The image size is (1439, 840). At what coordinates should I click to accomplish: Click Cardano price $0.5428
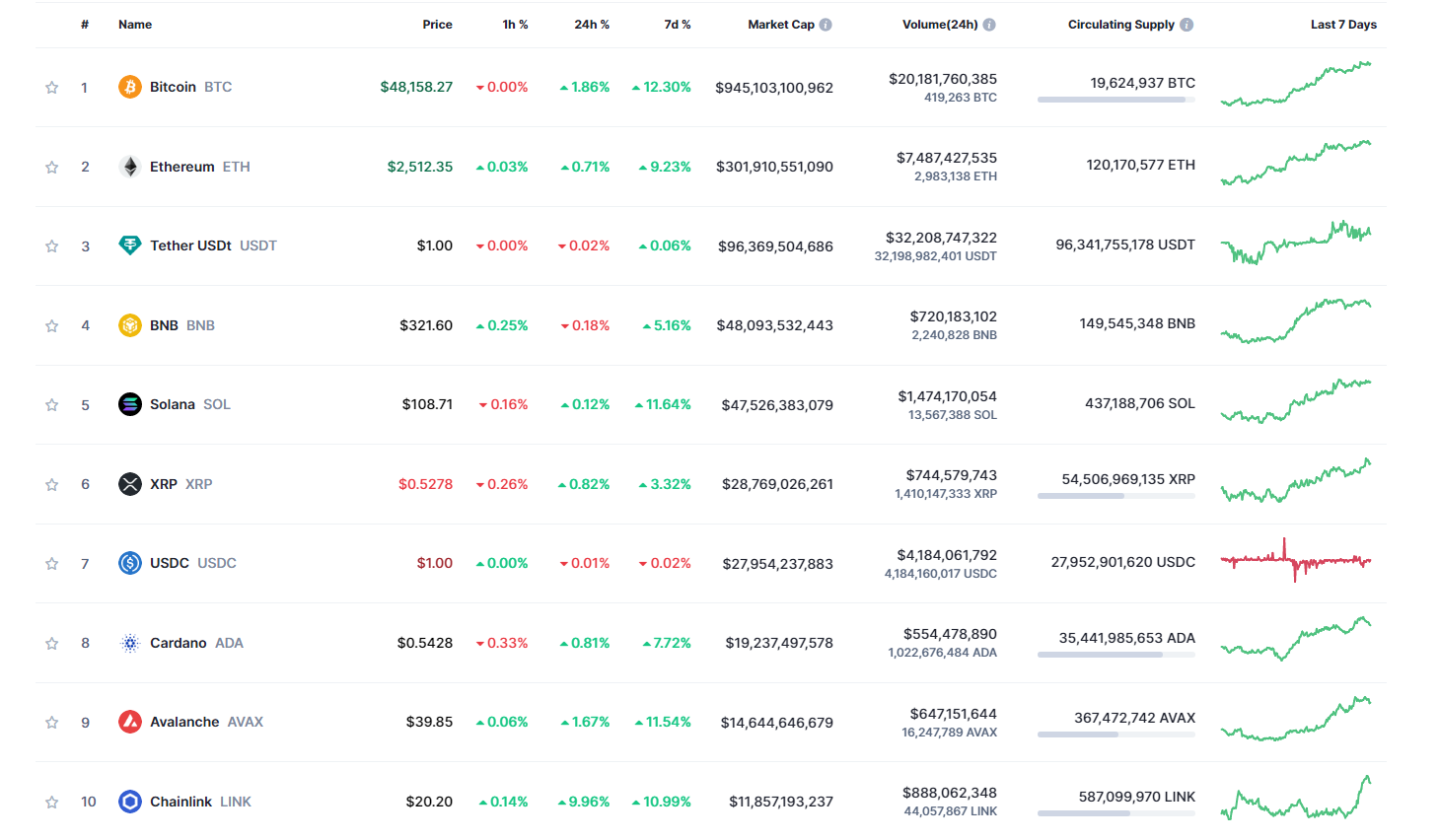point(425,643)
